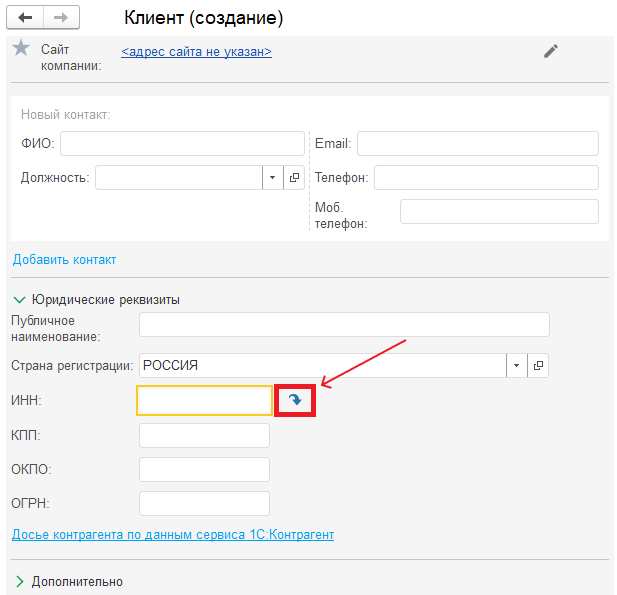Focus the Публичное наименование field
Image resolution: width=617 pixels, height=595 pixels.
tap(344, 325)
